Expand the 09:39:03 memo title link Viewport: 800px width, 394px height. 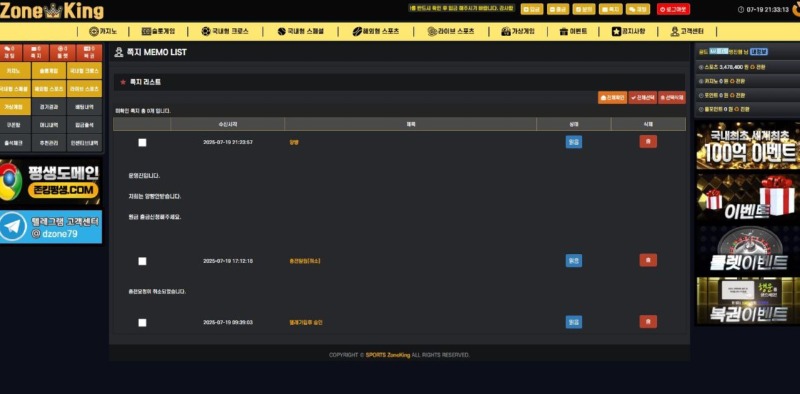[x=306, y=323]
